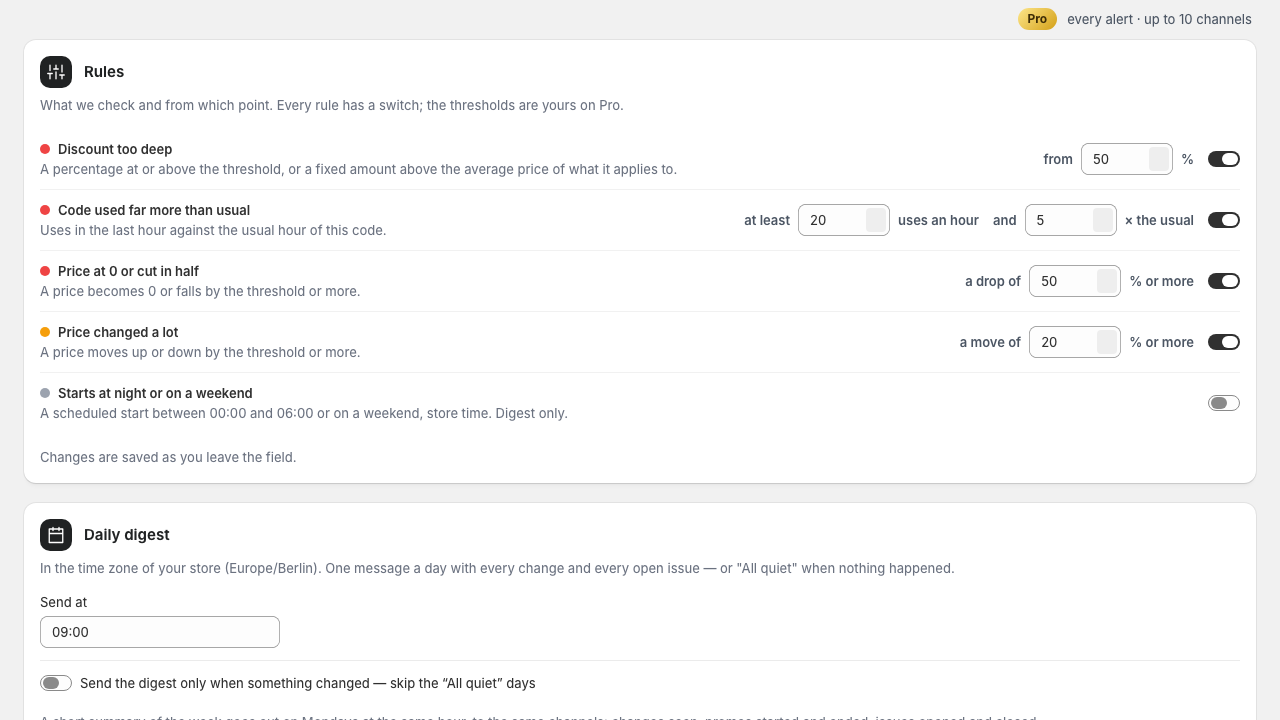Click the Daily digest calendar icon

pos(56,535)
